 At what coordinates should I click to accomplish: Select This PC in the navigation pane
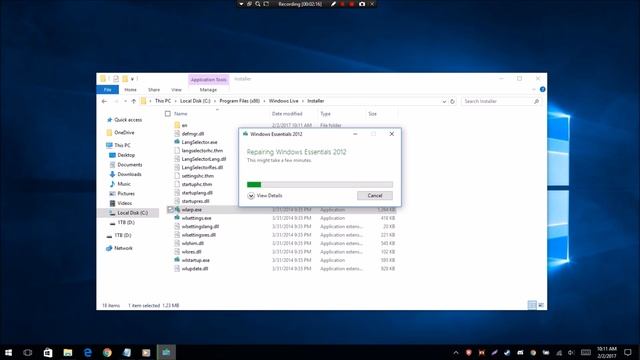122,145
